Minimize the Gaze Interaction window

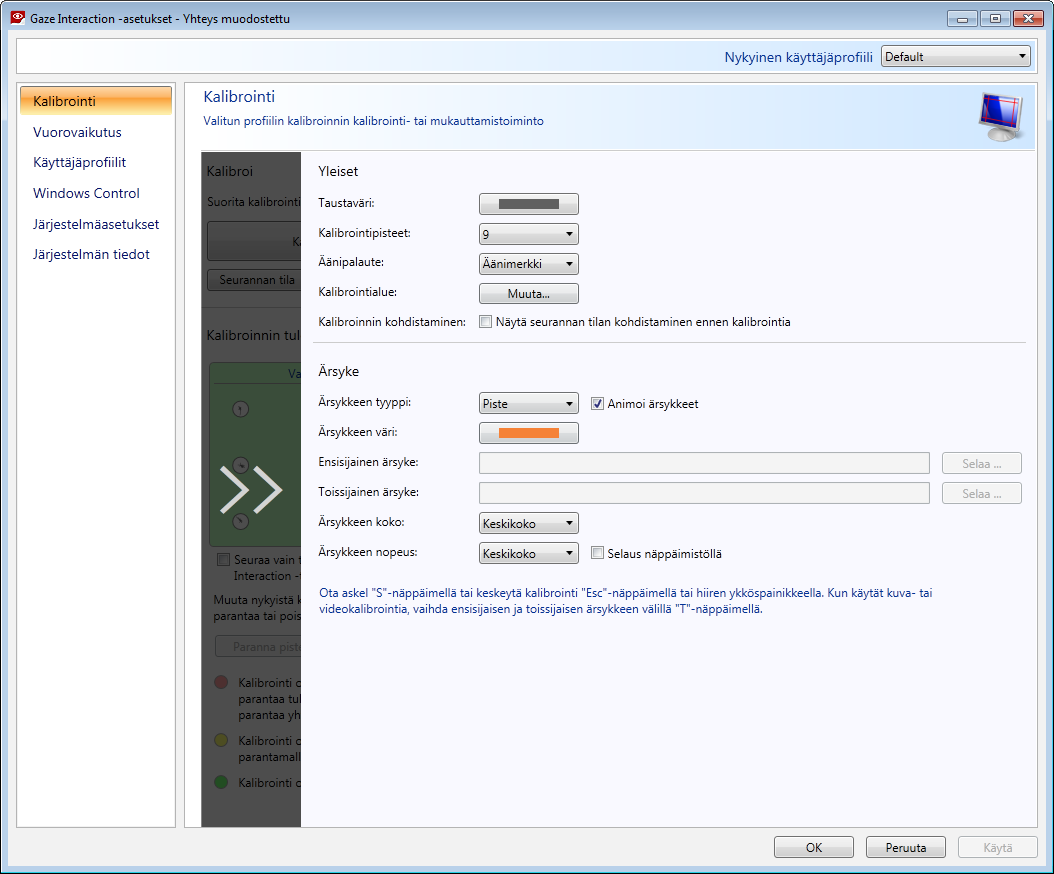coord(963,18)
